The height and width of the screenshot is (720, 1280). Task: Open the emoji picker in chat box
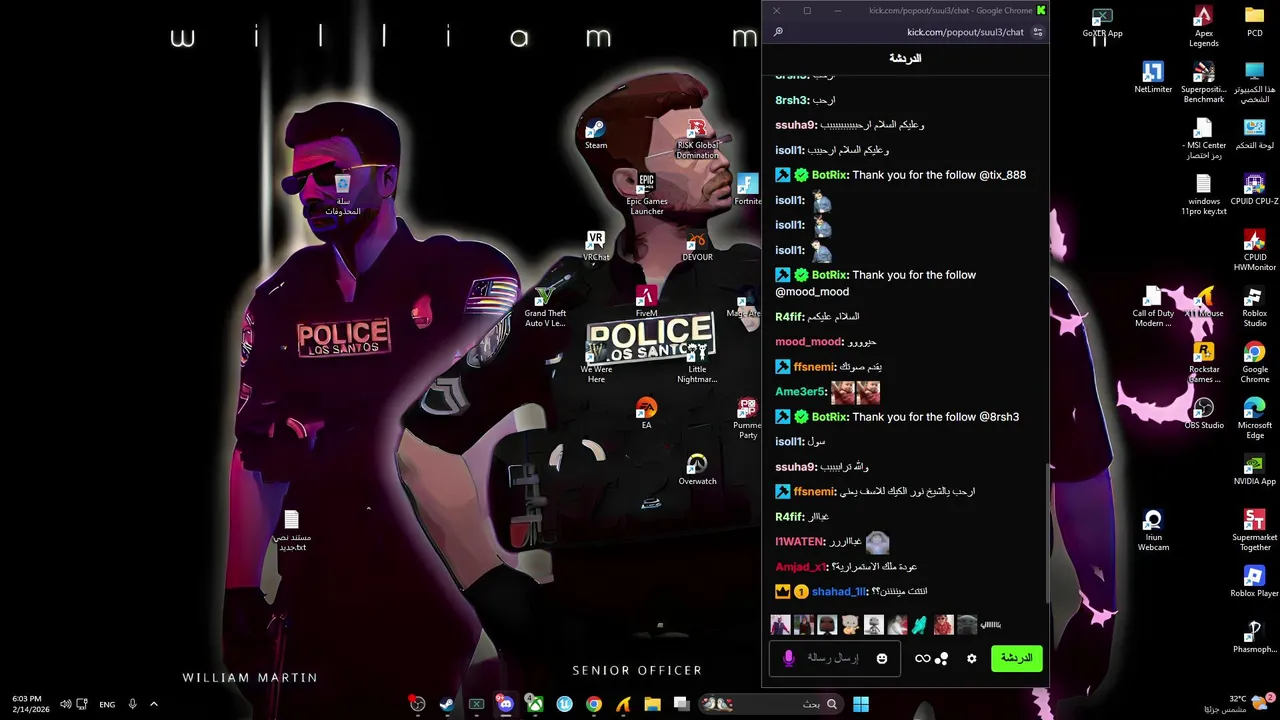pos(881,658)
